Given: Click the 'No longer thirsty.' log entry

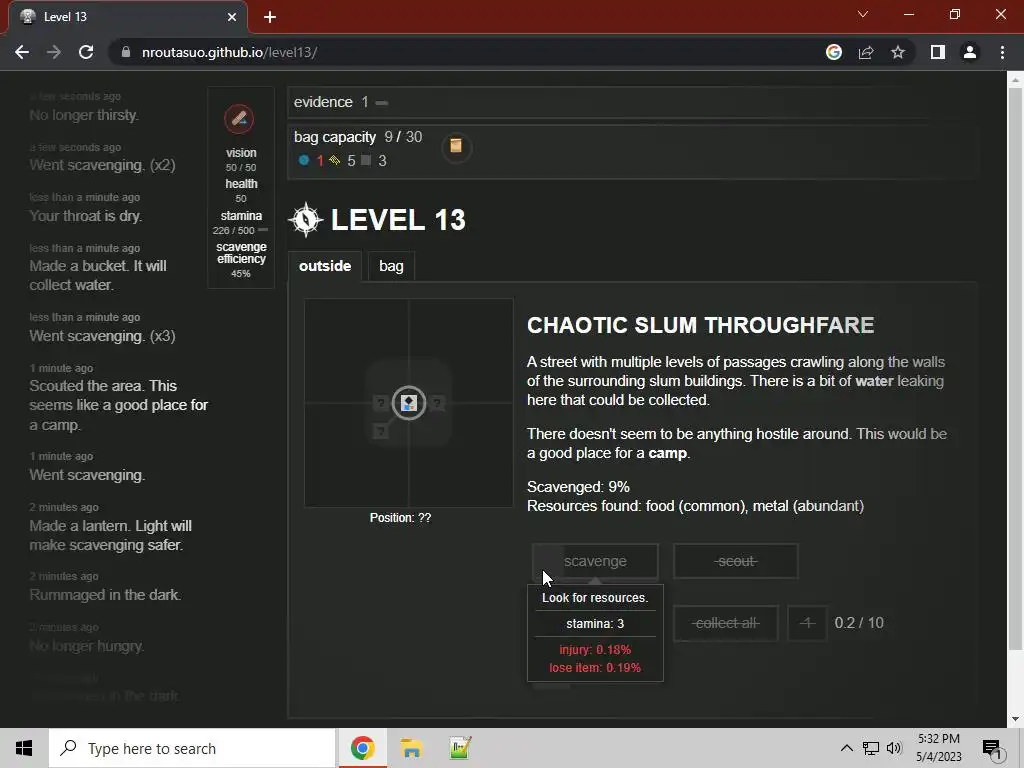Looking at the screenshot, I should (x=84, y=115).
